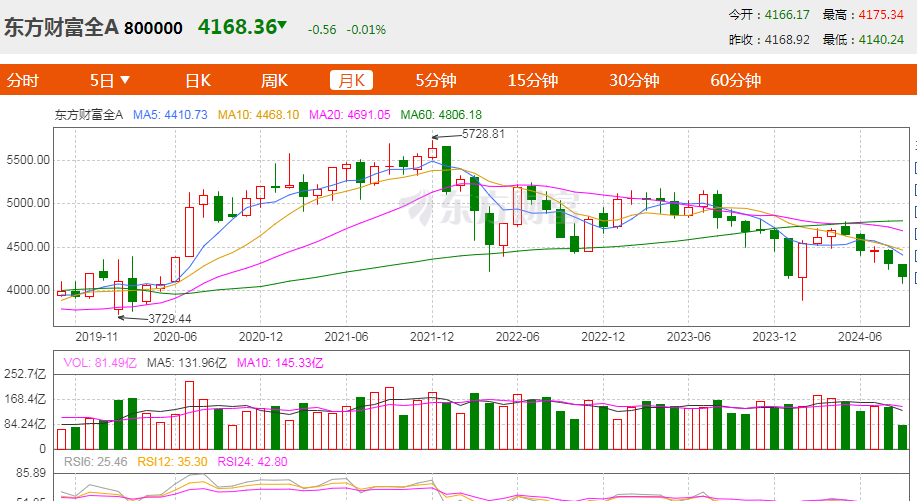The width and height of the screenshot is (917, 501).
Task: Click the 4000.00 y-axis label
Action: (x=28, y=290)
